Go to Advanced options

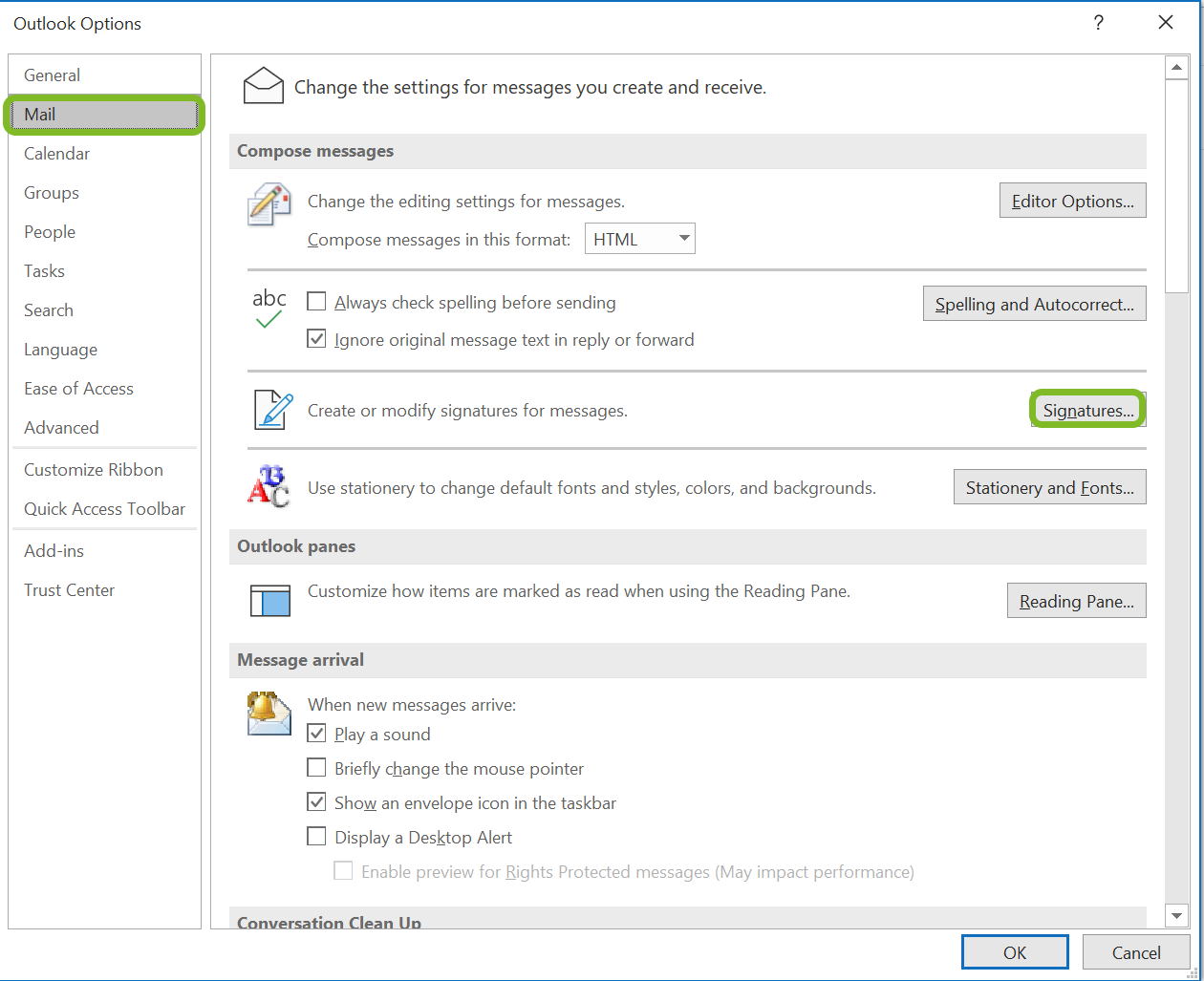pyautogui.click(x=104, y=427)
